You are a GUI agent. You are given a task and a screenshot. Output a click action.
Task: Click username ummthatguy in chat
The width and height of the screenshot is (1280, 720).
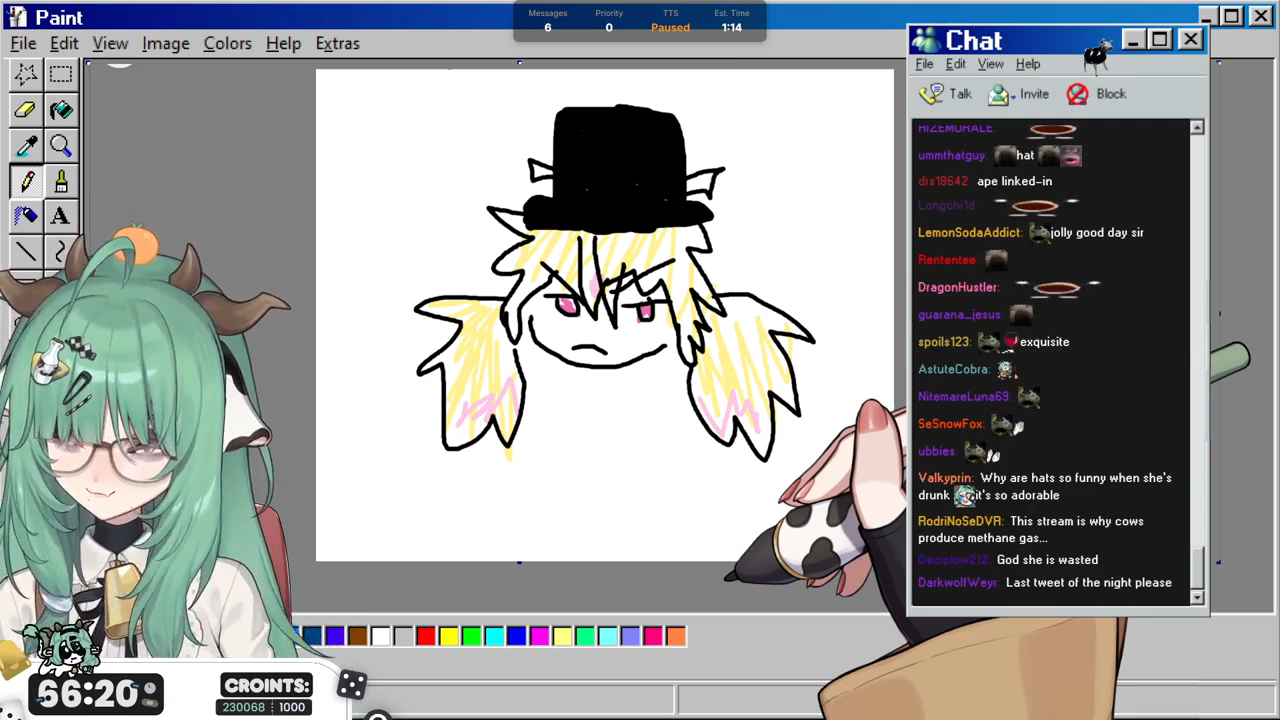click(953, 156)
